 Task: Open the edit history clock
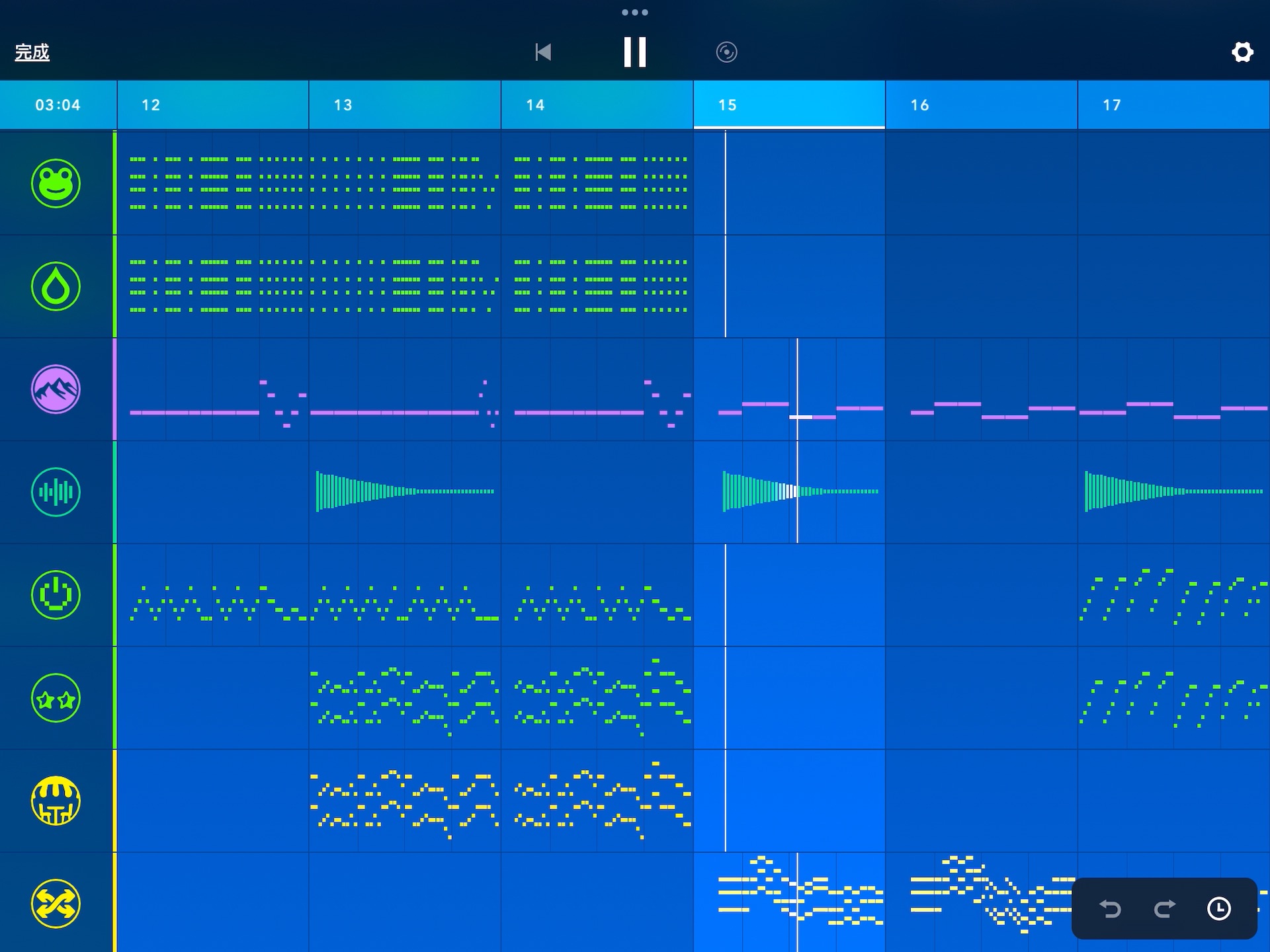(x=1219, y=909)
